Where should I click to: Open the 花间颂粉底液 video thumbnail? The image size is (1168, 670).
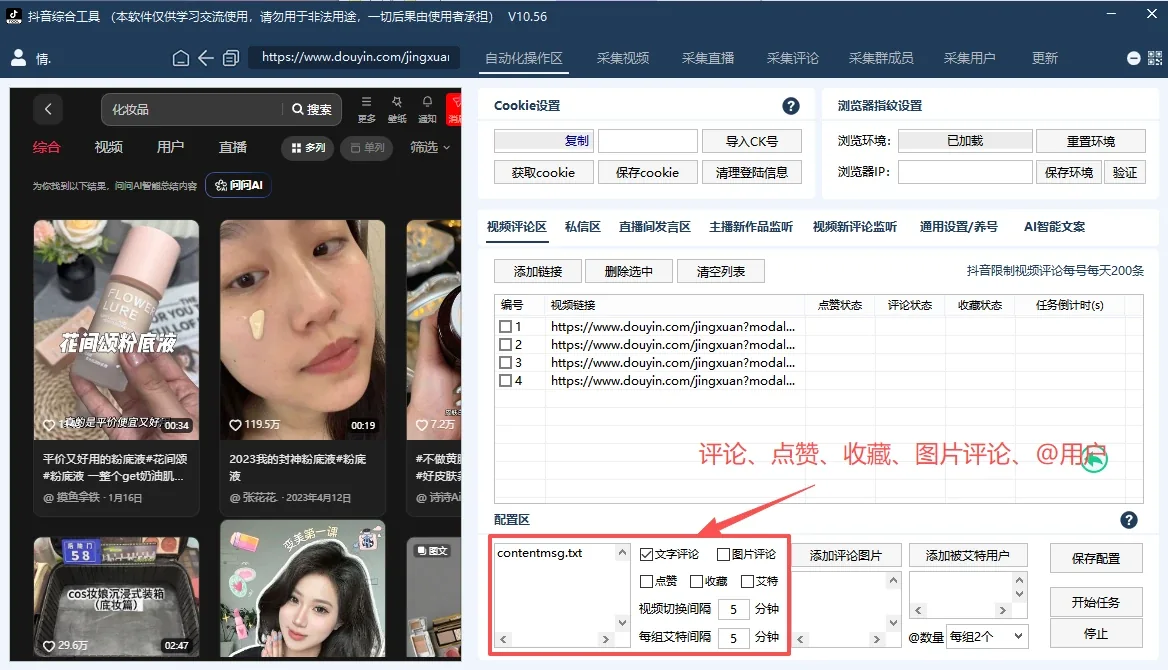(116, 329)
